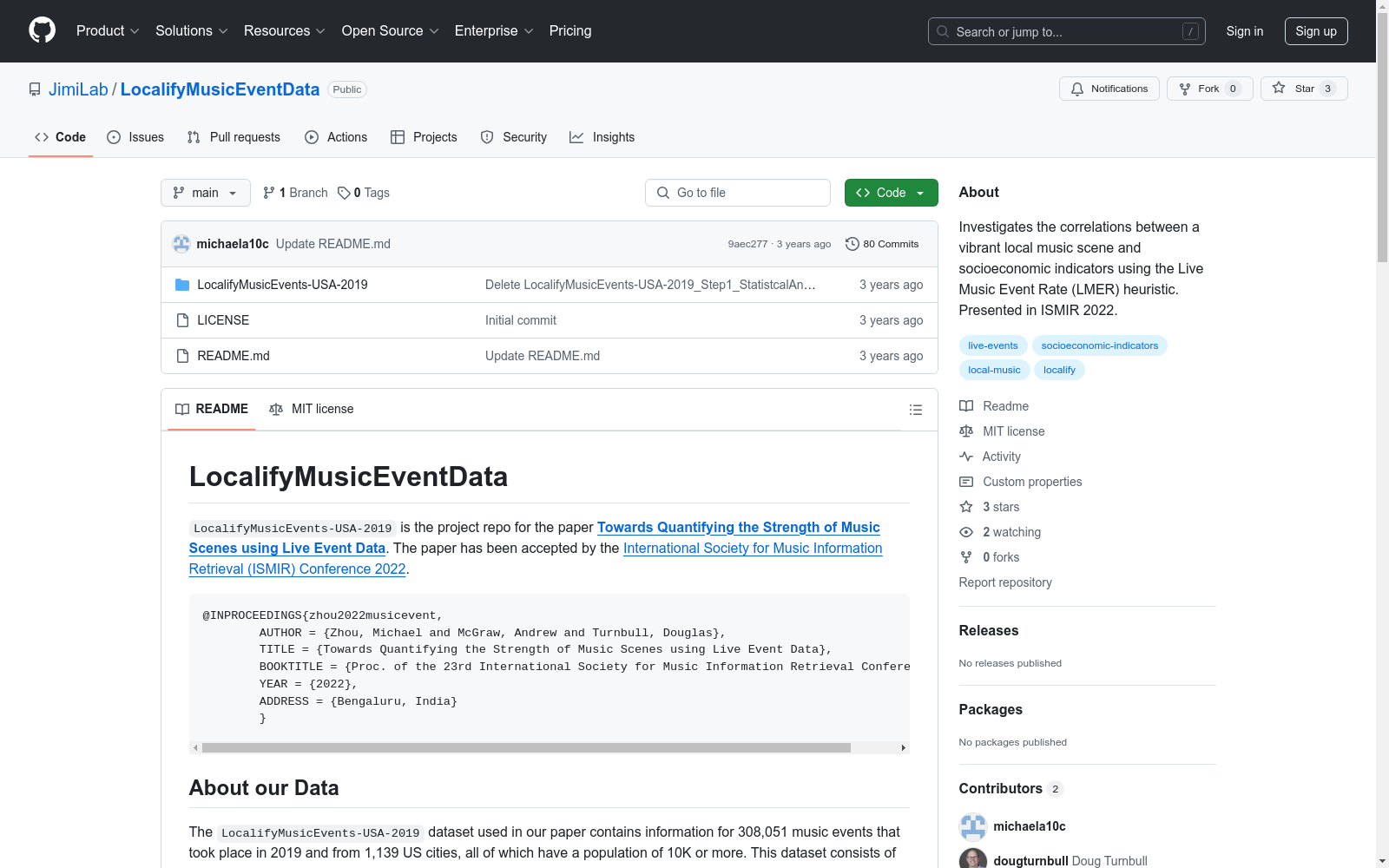Screen dimensions: 1389x868
Task: Open the localify topic tag
Action: 1059,370
